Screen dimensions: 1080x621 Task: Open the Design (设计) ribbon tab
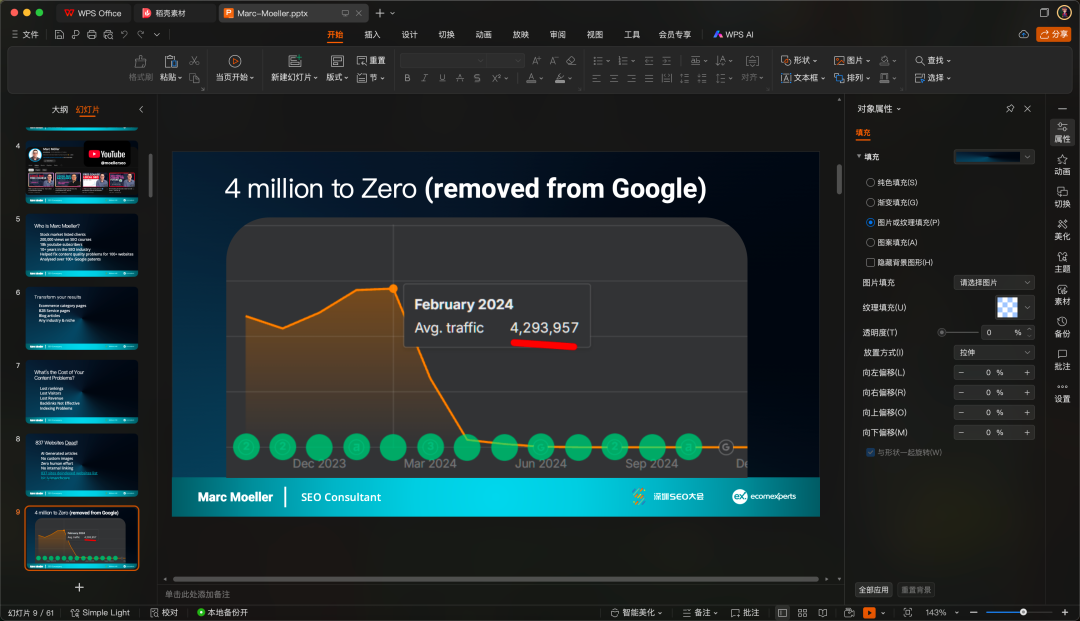click(410, 34)
